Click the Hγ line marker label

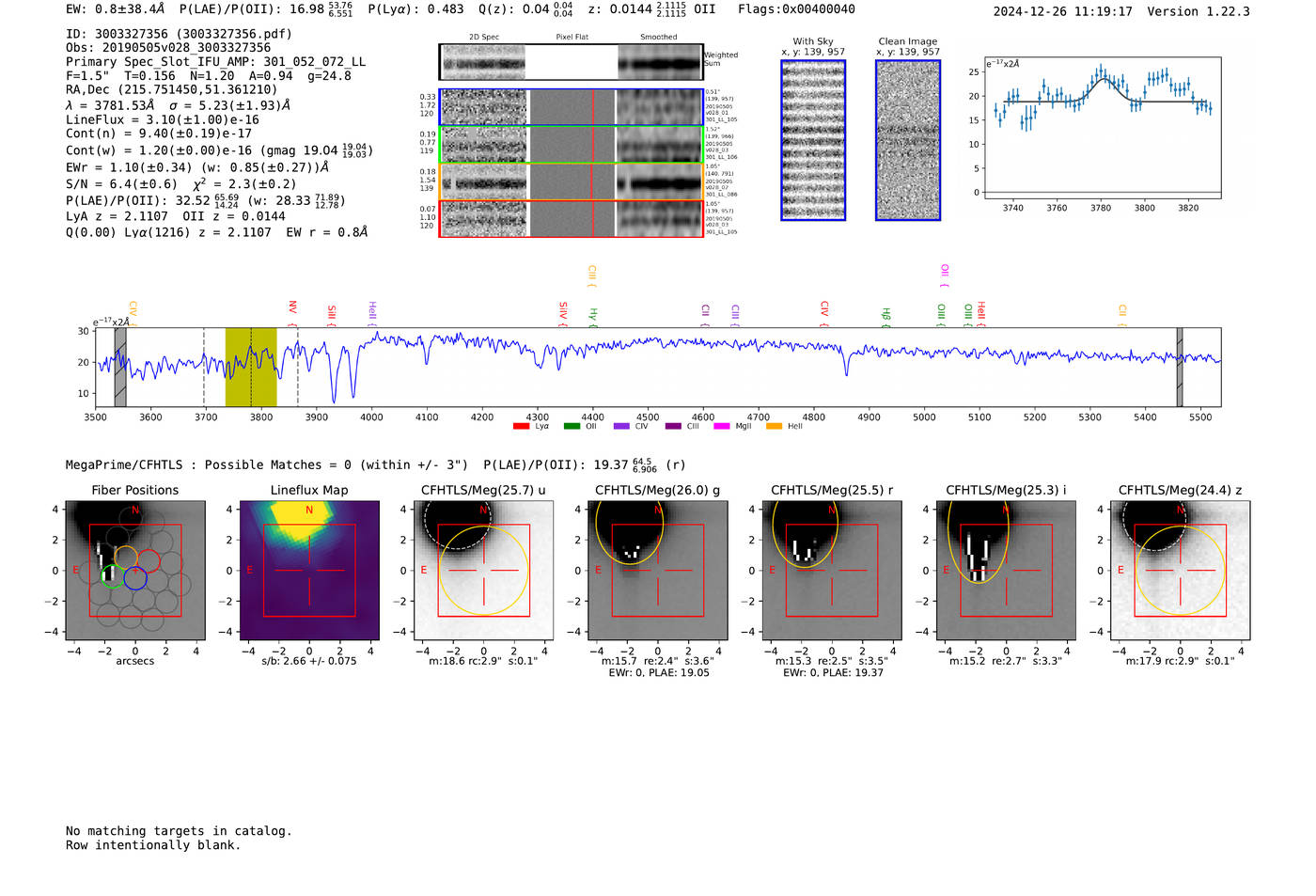click(x=593, y=316)
